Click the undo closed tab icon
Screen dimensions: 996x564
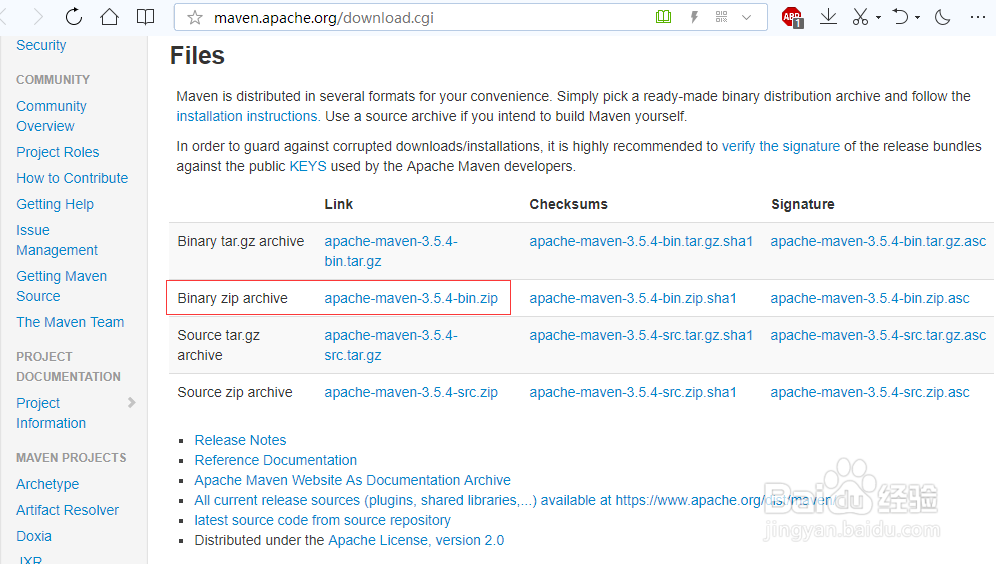point(900,17)
